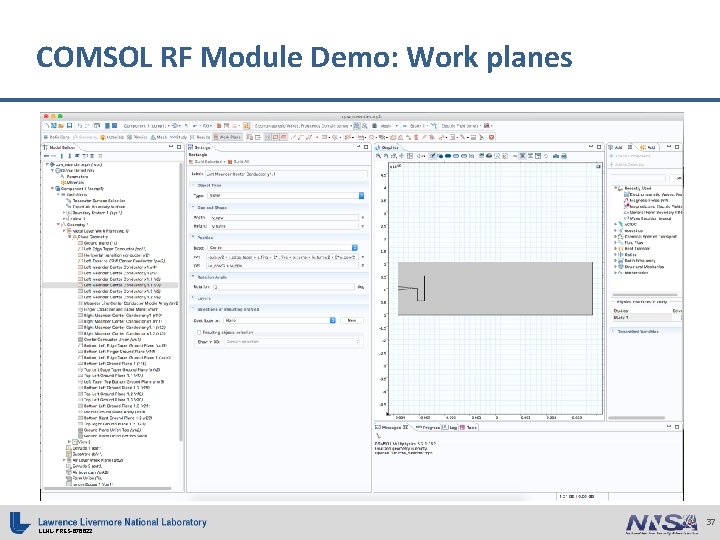Collapse the Object Type section
Image resolution: width=720 pixels, height=540 pixels.
(x=193, y=185)
